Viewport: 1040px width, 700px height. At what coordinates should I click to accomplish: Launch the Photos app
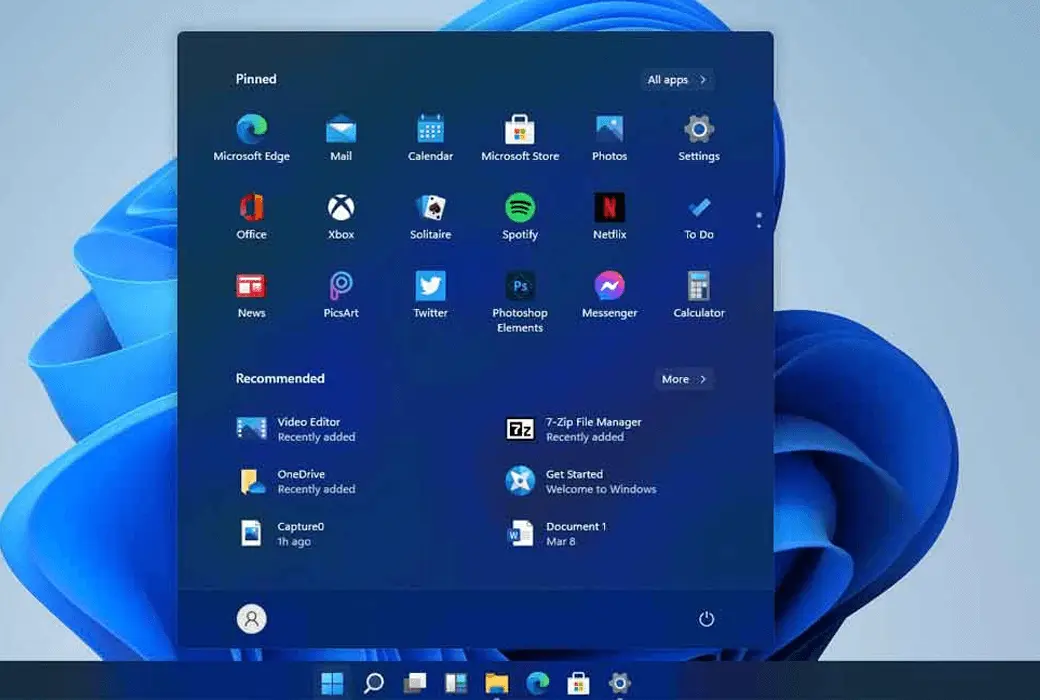tap(610, 138)
